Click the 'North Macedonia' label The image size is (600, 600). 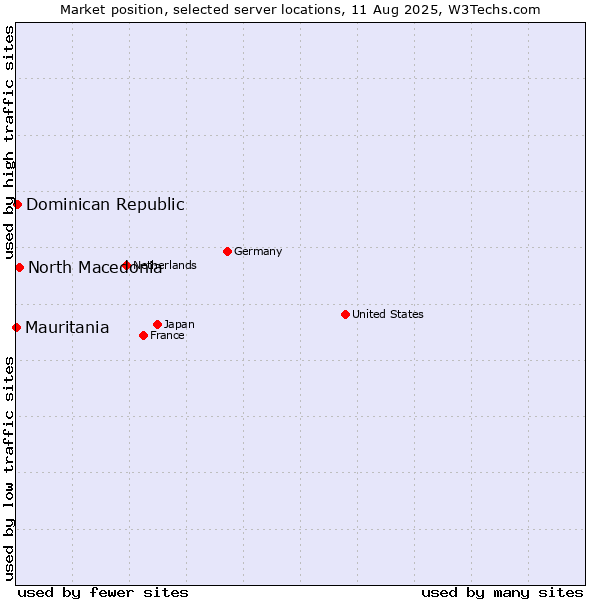point(95,267)
